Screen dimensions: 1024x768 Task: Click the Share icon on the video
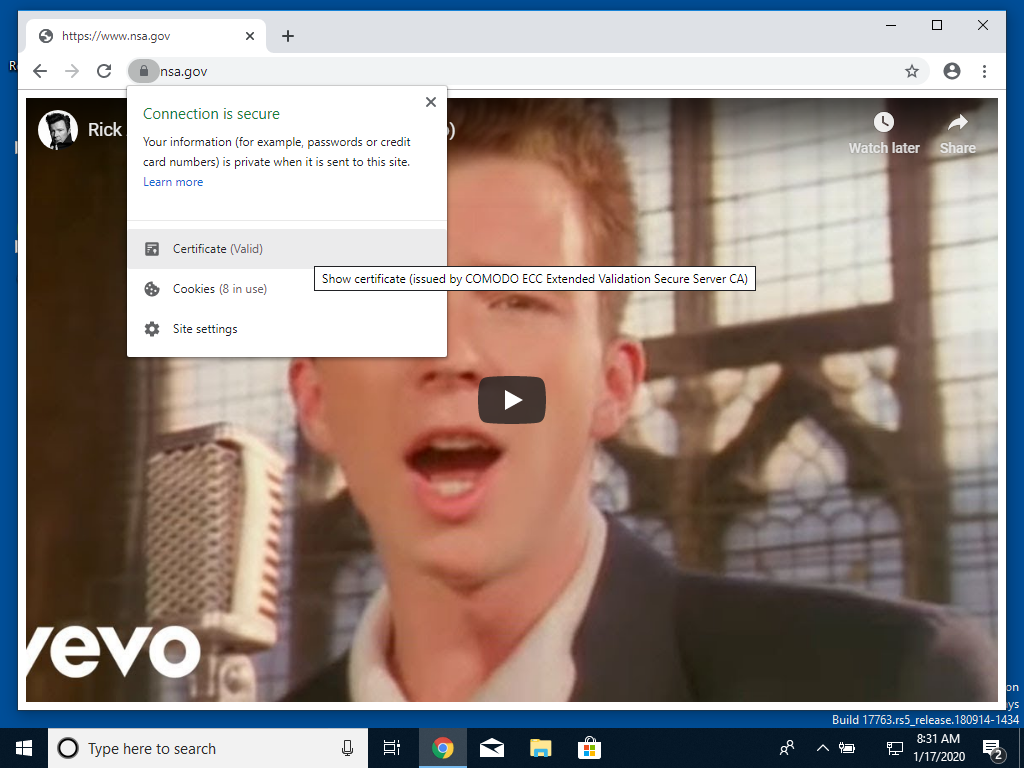(956, 124)
